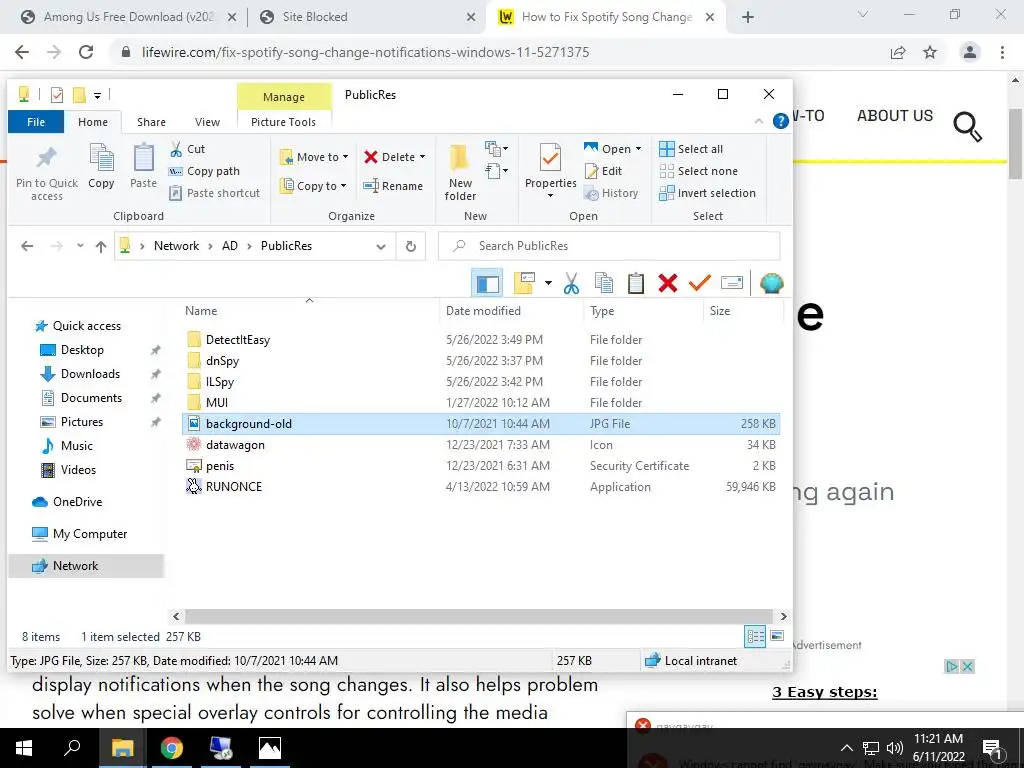
Task: Open Customize Quick Access Toolbar dropdown
Action: [97, 95]
